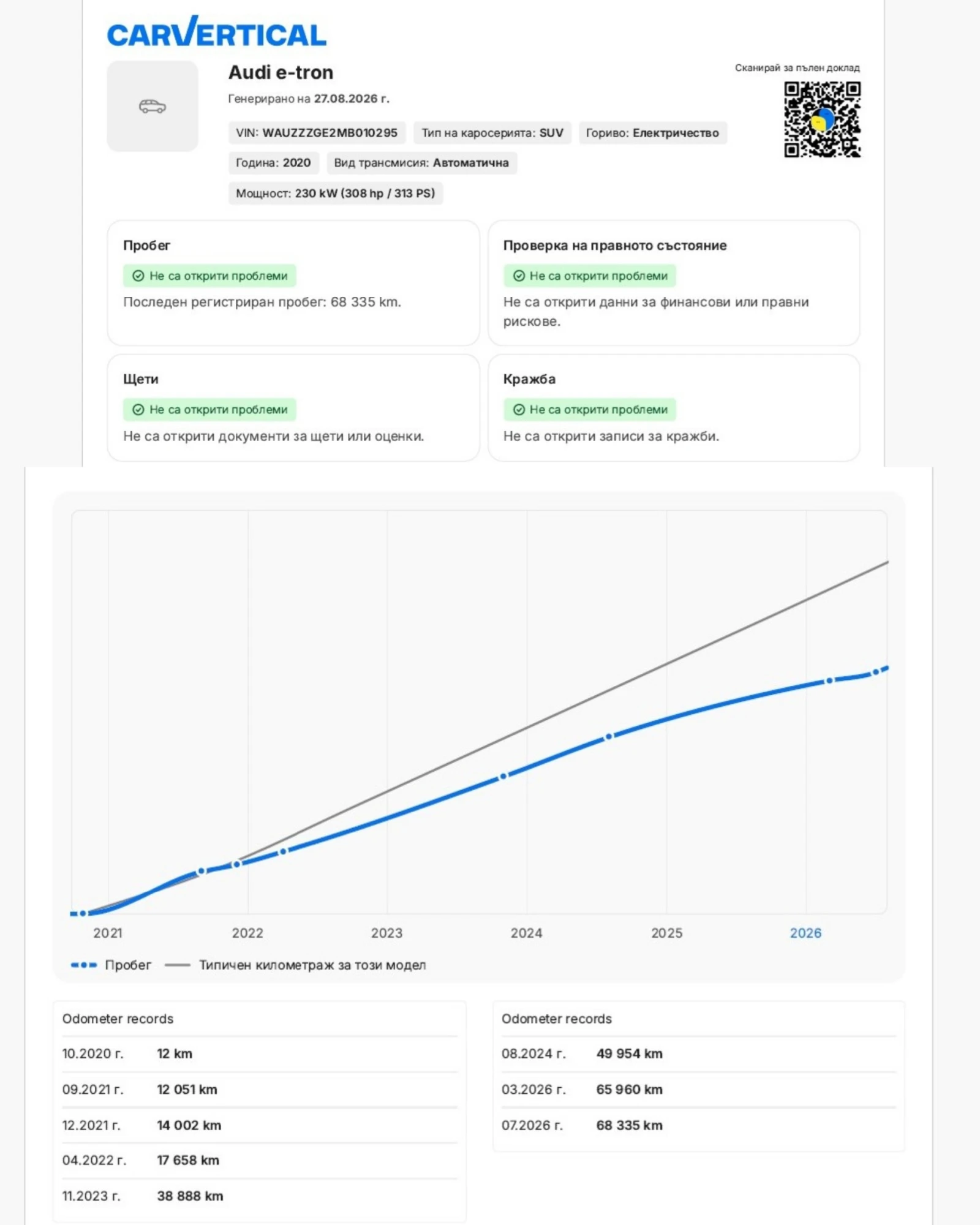This screenshot has height=1225, width=980.
Task: Click the generated date 27.08.2026 г.
Action: point(352,99)
